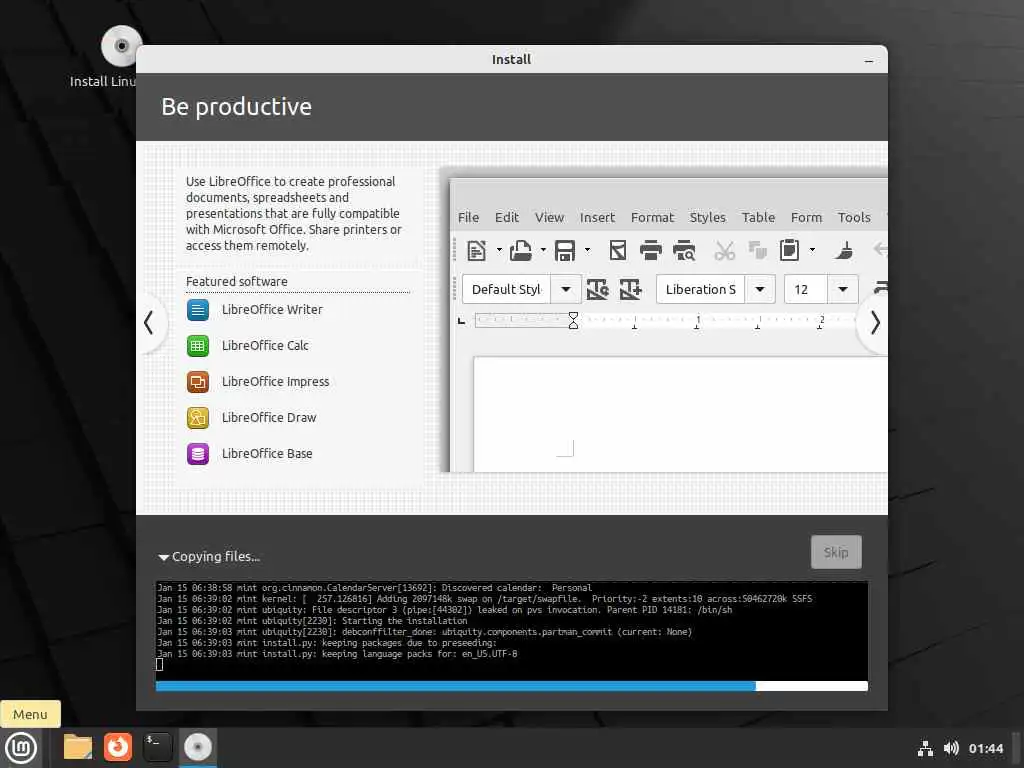
Task: Click the Default Style text field
Action: coord(507,289)
